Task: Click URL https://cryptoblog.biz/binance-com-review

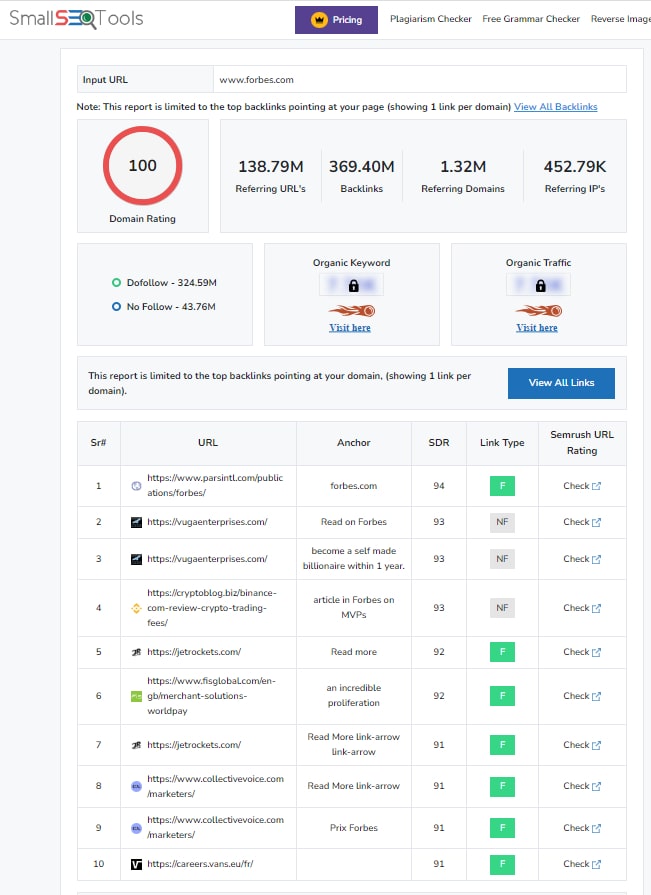Action: 212,608
